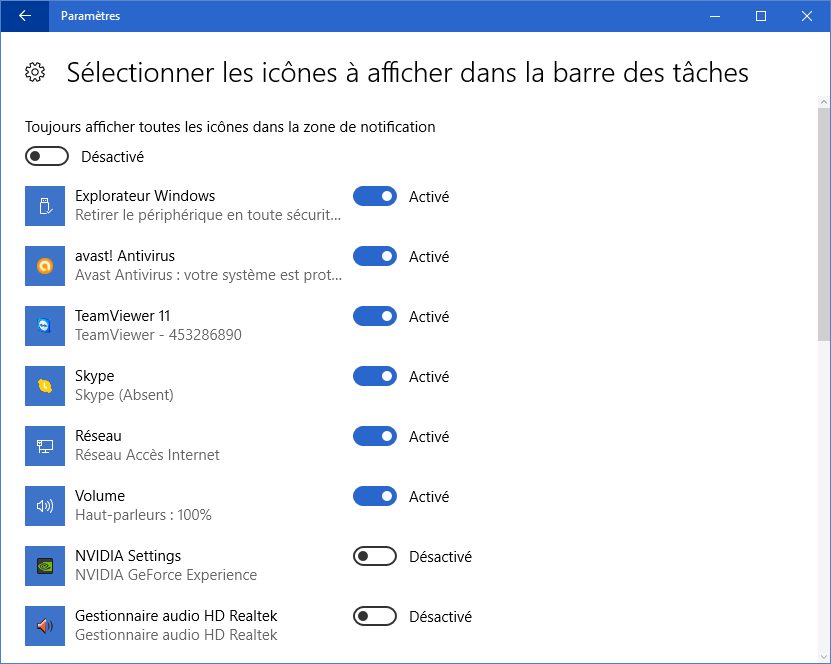The image size is (831, 664).
Task: Disable the avast! Antivirus toggle
Action: click(x=375, y=256)
